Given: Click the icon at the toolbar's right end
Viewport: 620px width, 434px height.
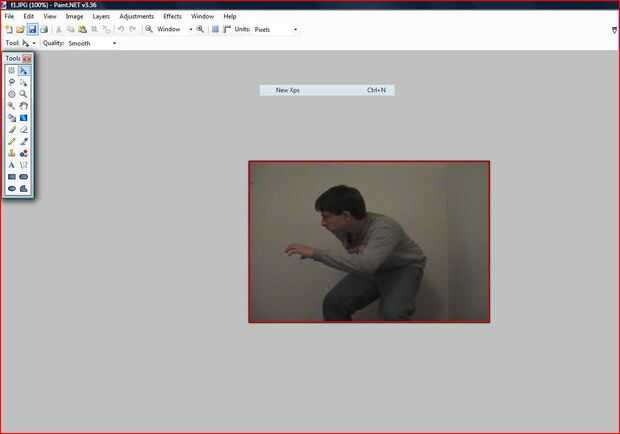Looking at the screenshot, I should point(614,30).
